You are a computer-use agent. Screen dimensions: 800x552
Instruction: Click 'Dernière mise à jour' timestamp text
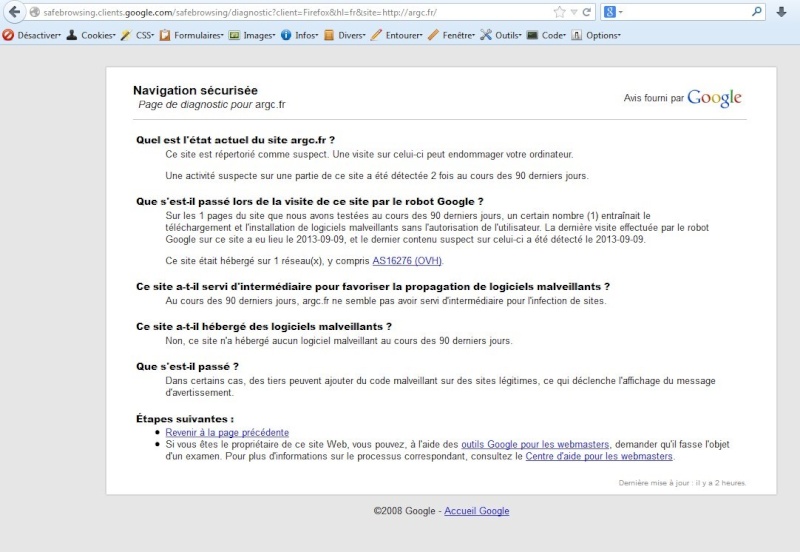[x=682, y=483]
